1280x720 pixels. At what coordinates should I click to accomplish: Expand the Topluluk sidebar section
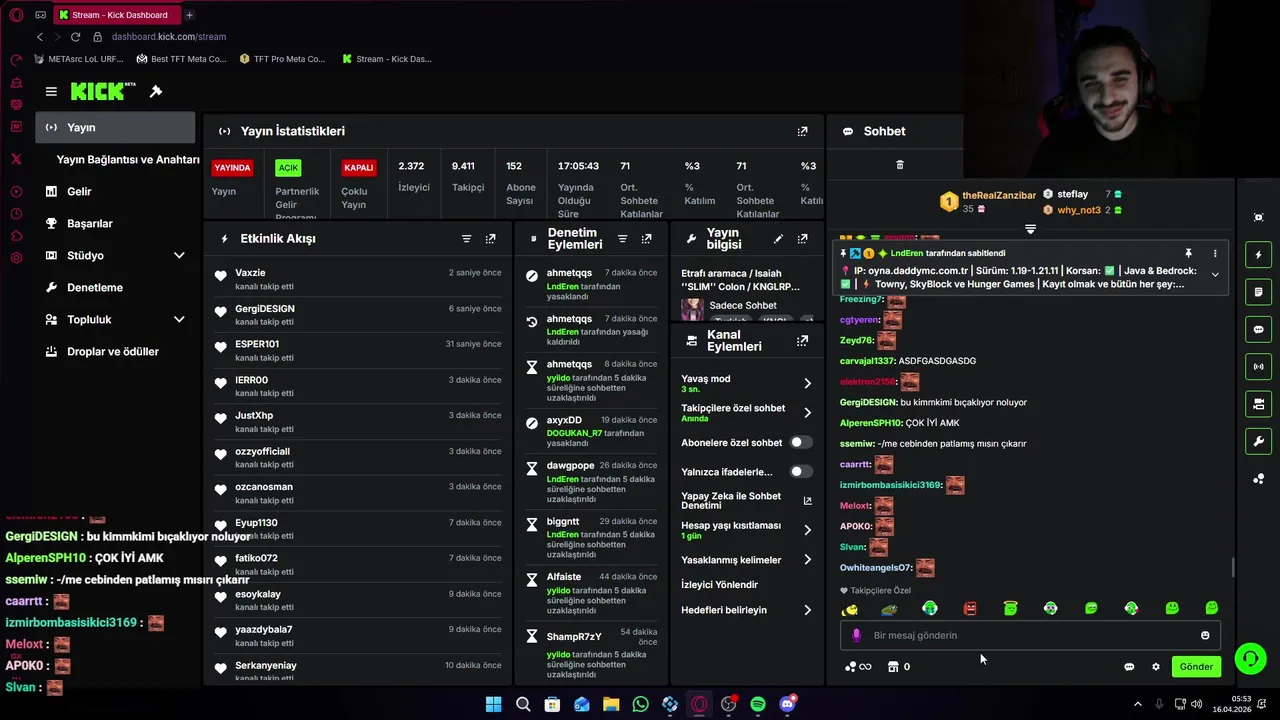179,319
